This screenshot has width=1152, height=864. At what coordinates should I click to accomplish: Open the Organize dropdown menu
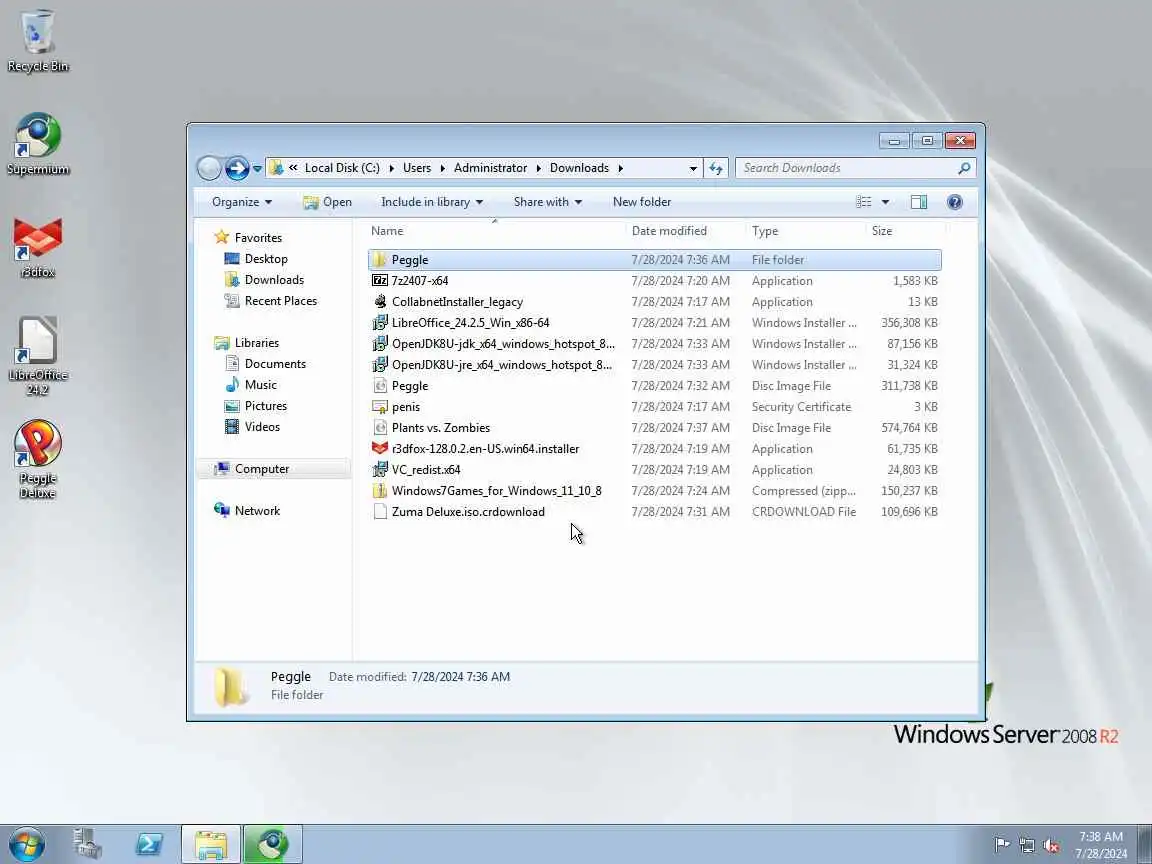pyautogui.click(x=242, y=202)
